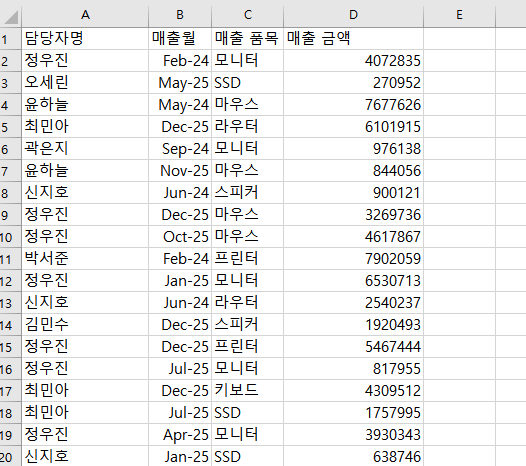The height and width of the screenshot is (466, 526).
Task: Select column D header
Action: coord(353,15)
